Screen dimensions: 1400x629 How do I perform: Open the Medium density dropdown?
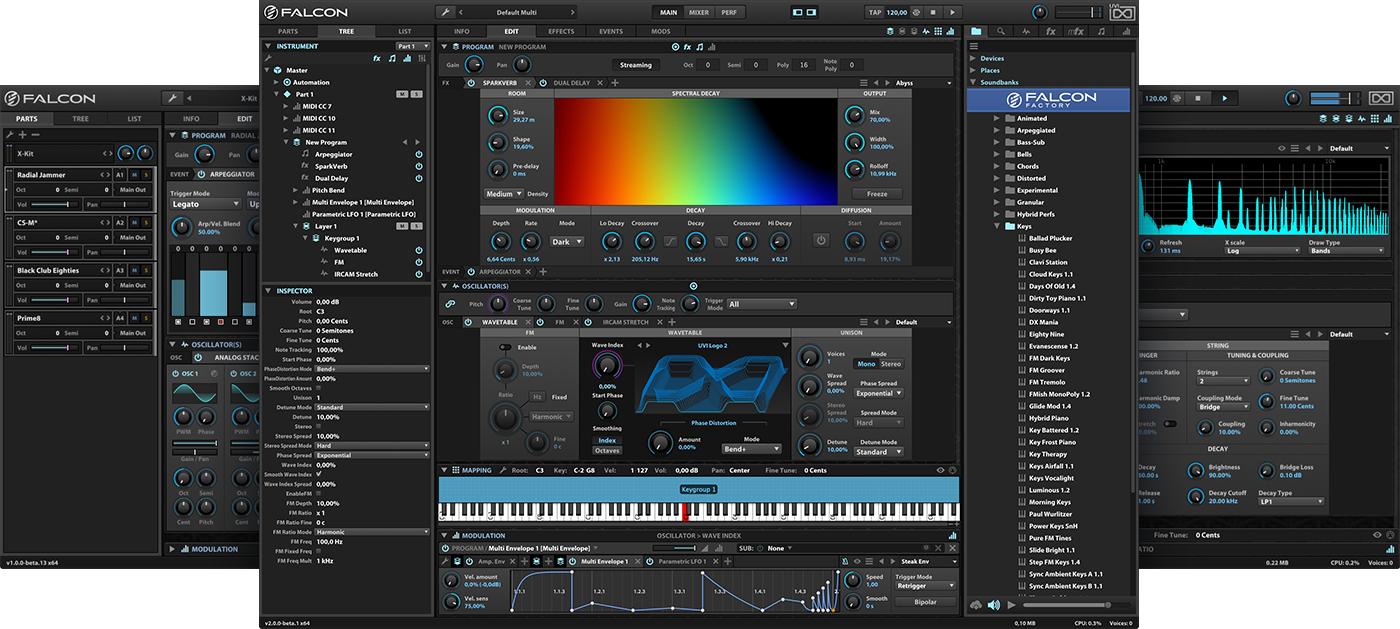[503, 194]
